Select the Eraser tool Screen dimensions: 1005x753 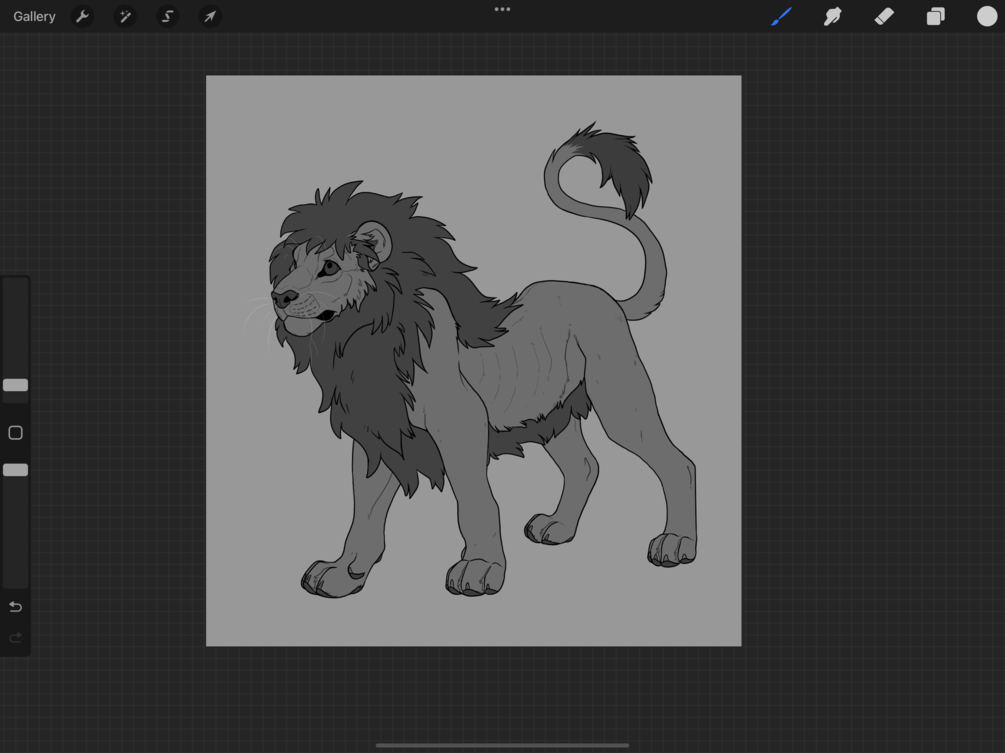pos(884,16)
